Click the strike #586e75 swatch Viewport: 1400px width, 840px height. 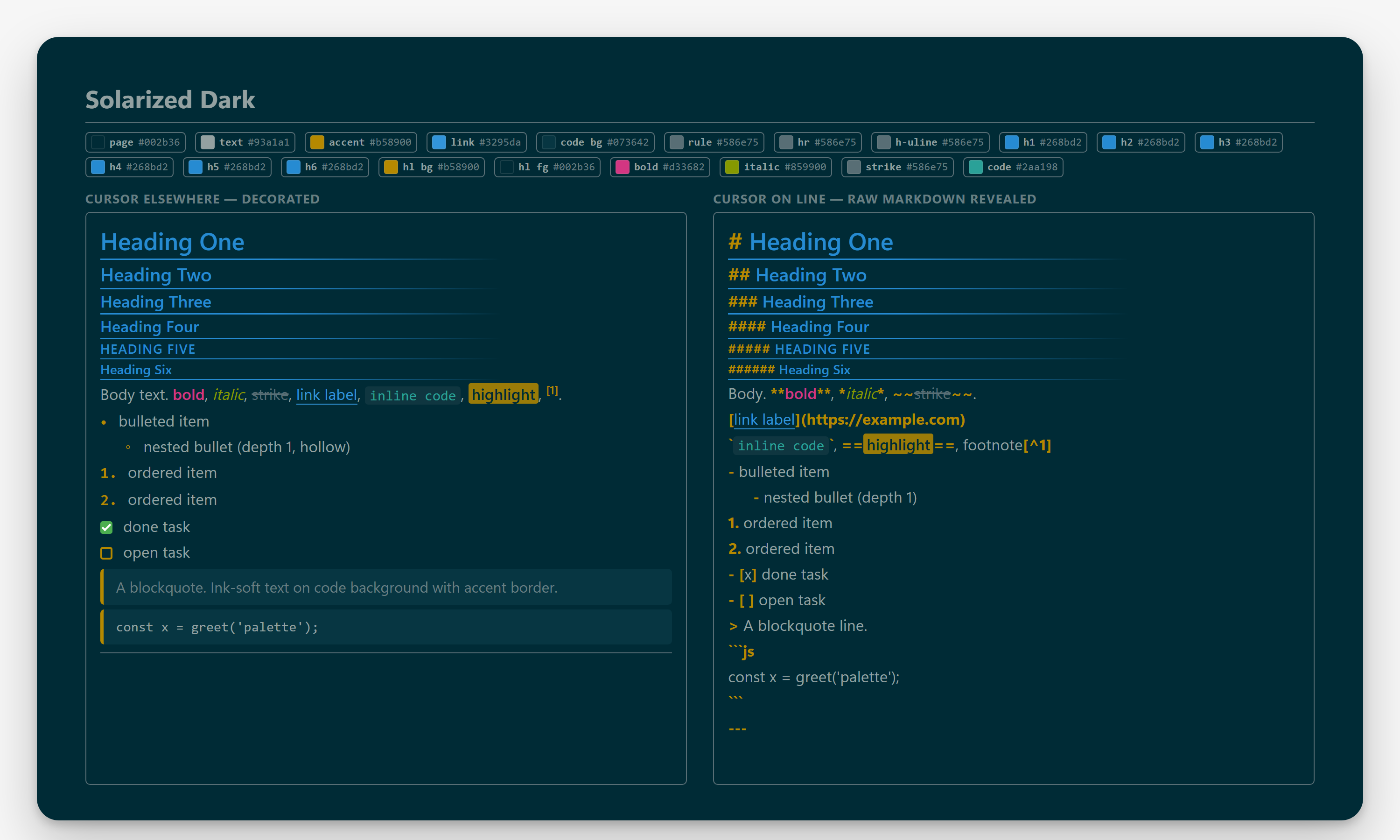click(897, 167)
